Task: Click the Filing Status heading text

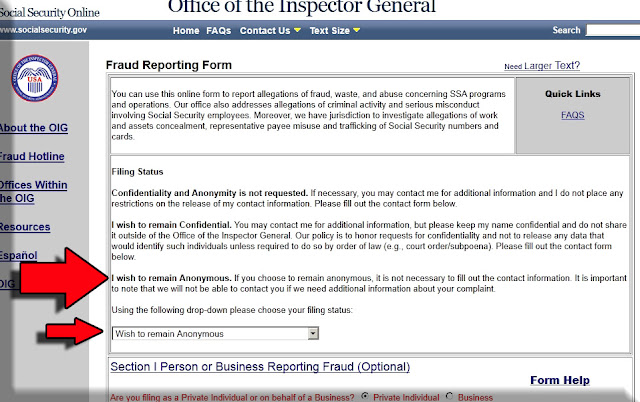Action: pos(137,172)
